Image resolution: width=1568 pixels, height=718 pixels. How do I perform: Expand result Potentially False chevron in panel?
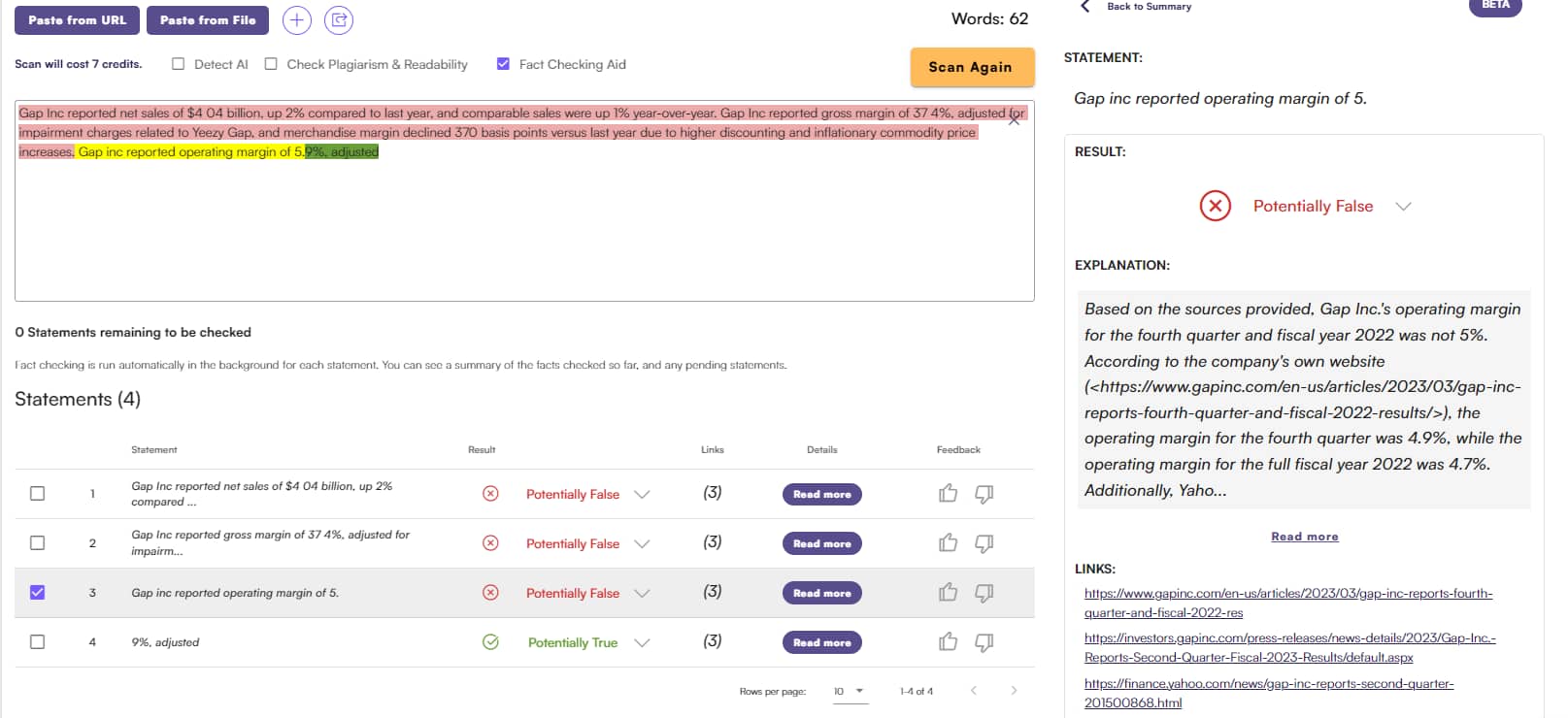tap(1403, 206)
